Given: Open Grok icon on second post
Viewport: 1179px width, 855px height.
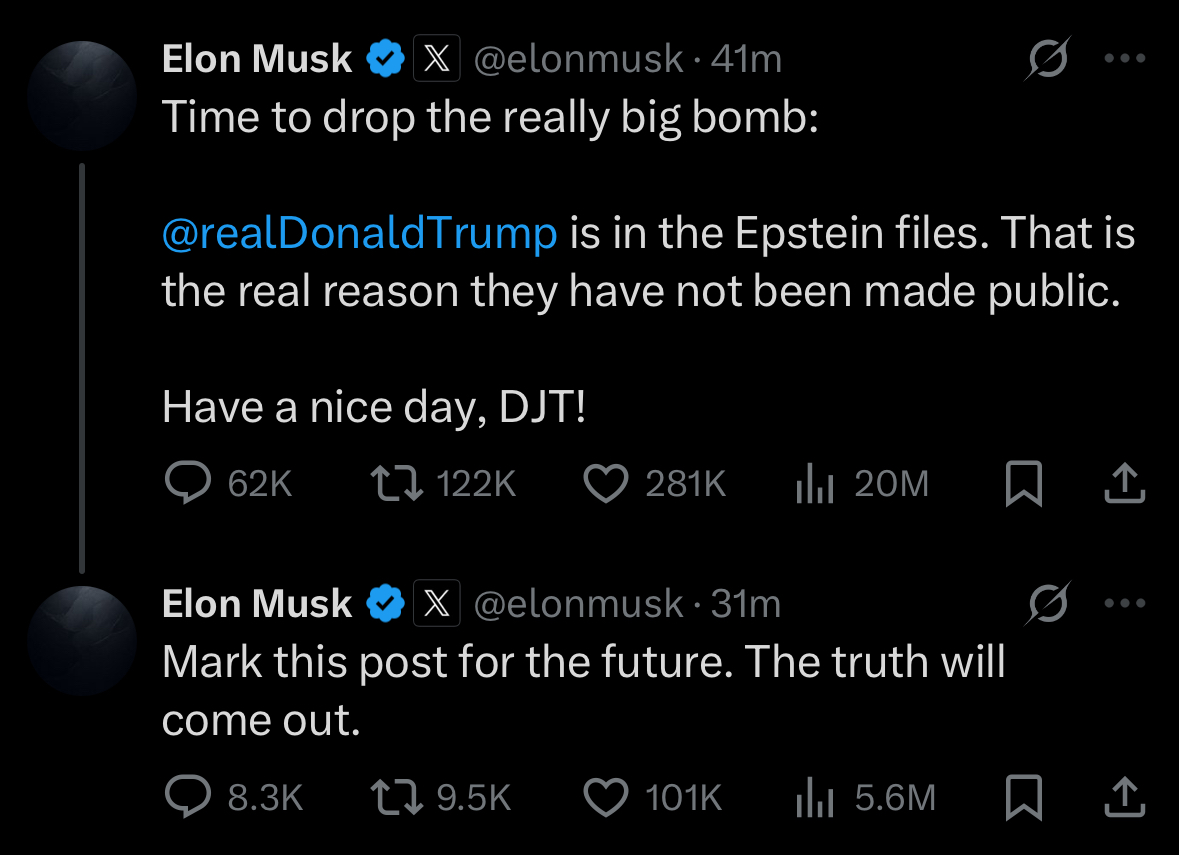Looking at the screenshot, I should click(1048, 603).
